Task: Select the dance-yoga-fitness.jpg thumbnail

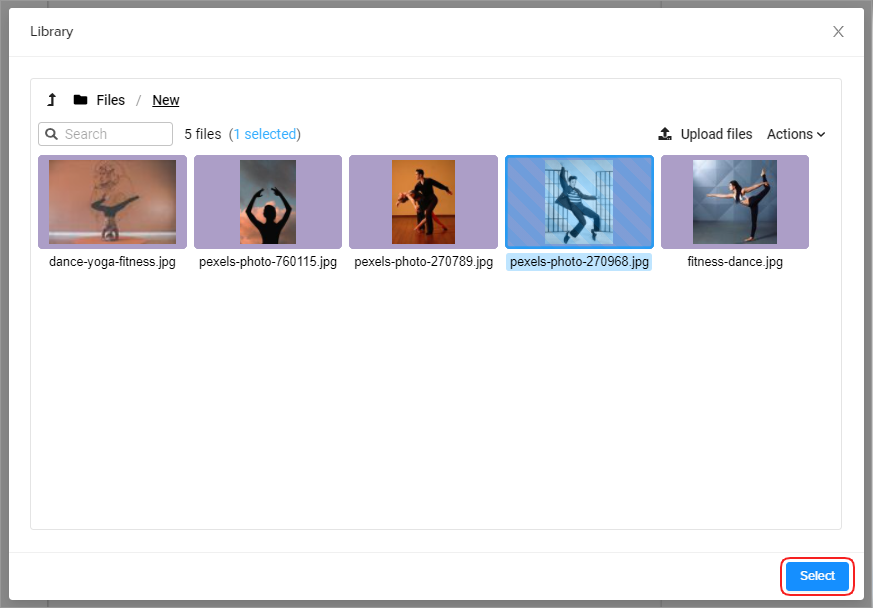Action: (112, 202)
